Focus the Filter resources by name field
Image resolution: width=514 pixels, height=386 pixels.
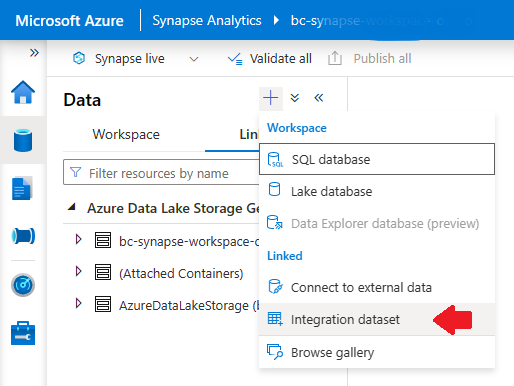tap(161, 172)
